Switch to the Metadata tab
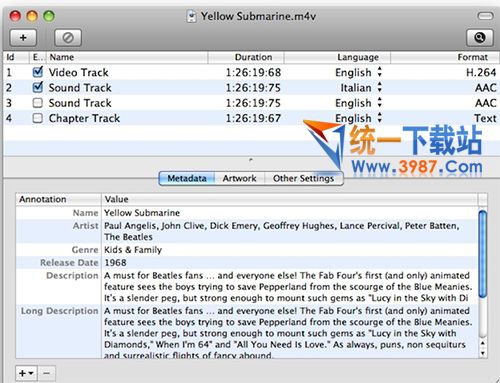Image resolution: width=500 pixels, height=383 pixels. coord(187,178)
